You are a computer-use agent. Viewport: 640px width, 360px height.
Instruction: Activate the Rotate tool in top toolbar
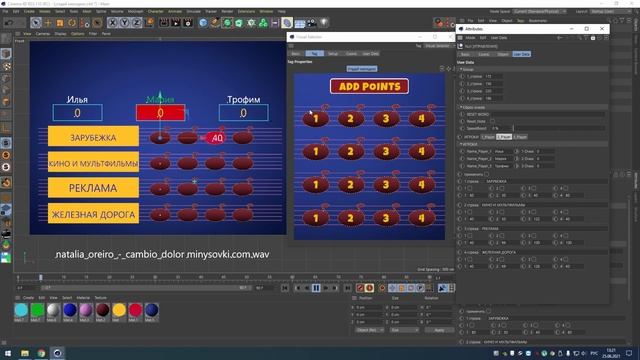(x=72, y=23)
